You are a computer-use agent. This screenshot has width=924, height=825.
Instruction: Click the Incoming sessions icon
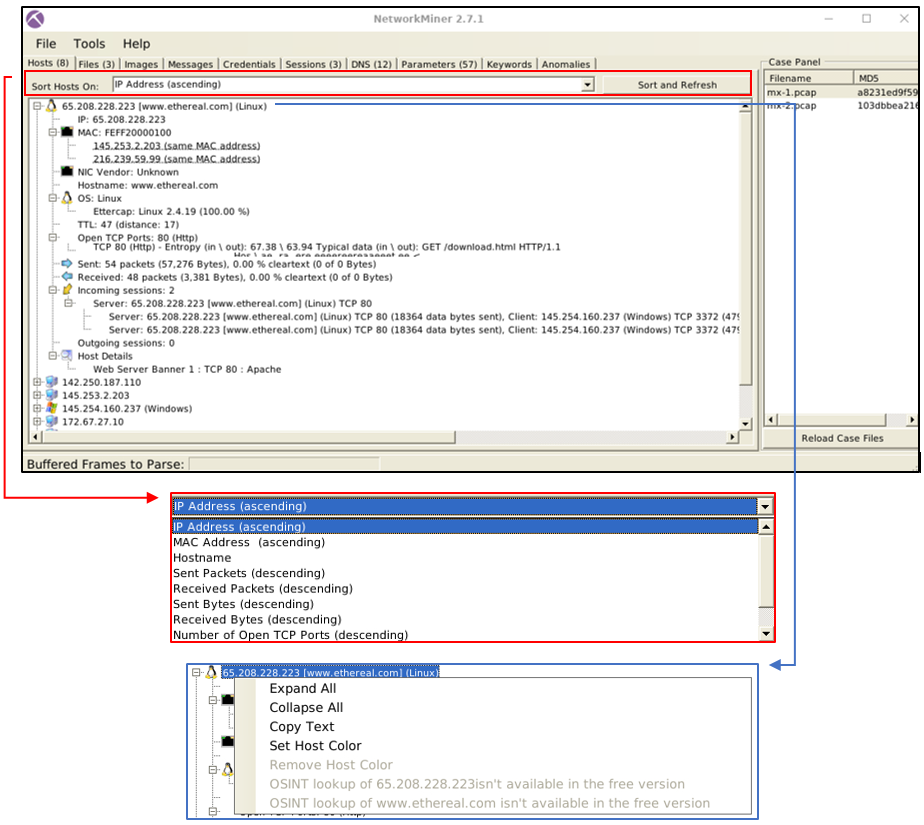(67, 290)
